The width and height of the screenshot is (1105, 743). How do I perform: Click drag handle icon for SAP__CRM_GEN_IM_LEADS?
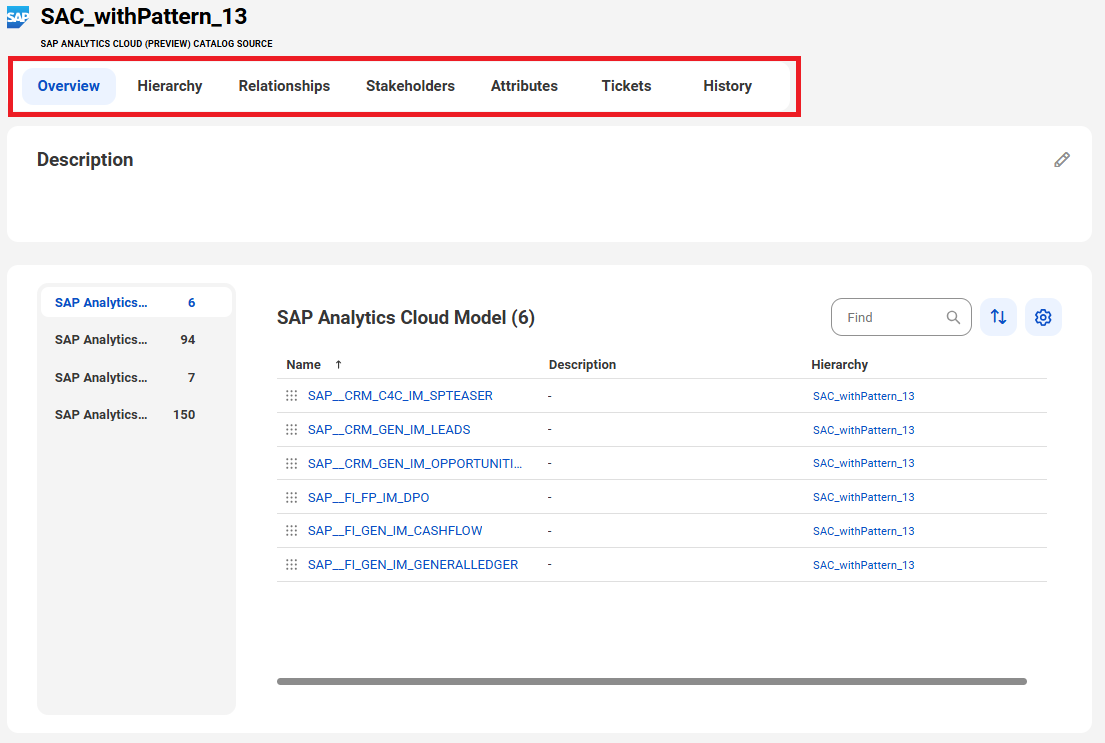coord(291,429)
